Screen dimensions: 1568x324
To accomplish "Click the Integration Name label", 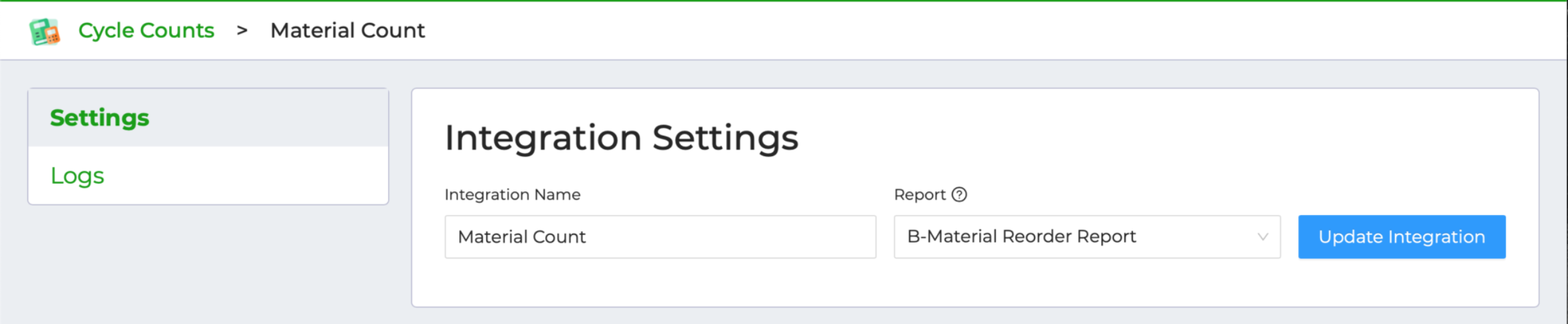I will [x=513, y=195].
